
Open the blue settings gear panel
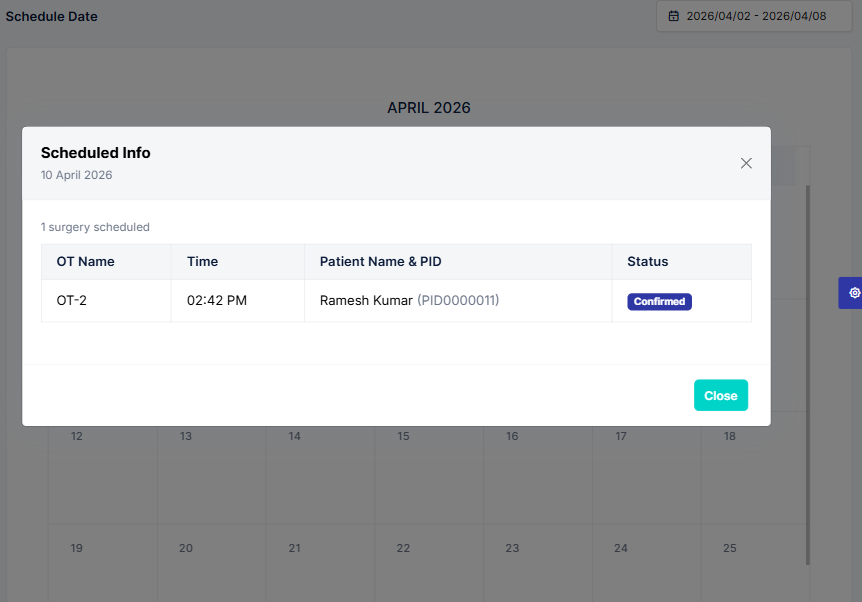pyautogui.click(x=853, y=293)
